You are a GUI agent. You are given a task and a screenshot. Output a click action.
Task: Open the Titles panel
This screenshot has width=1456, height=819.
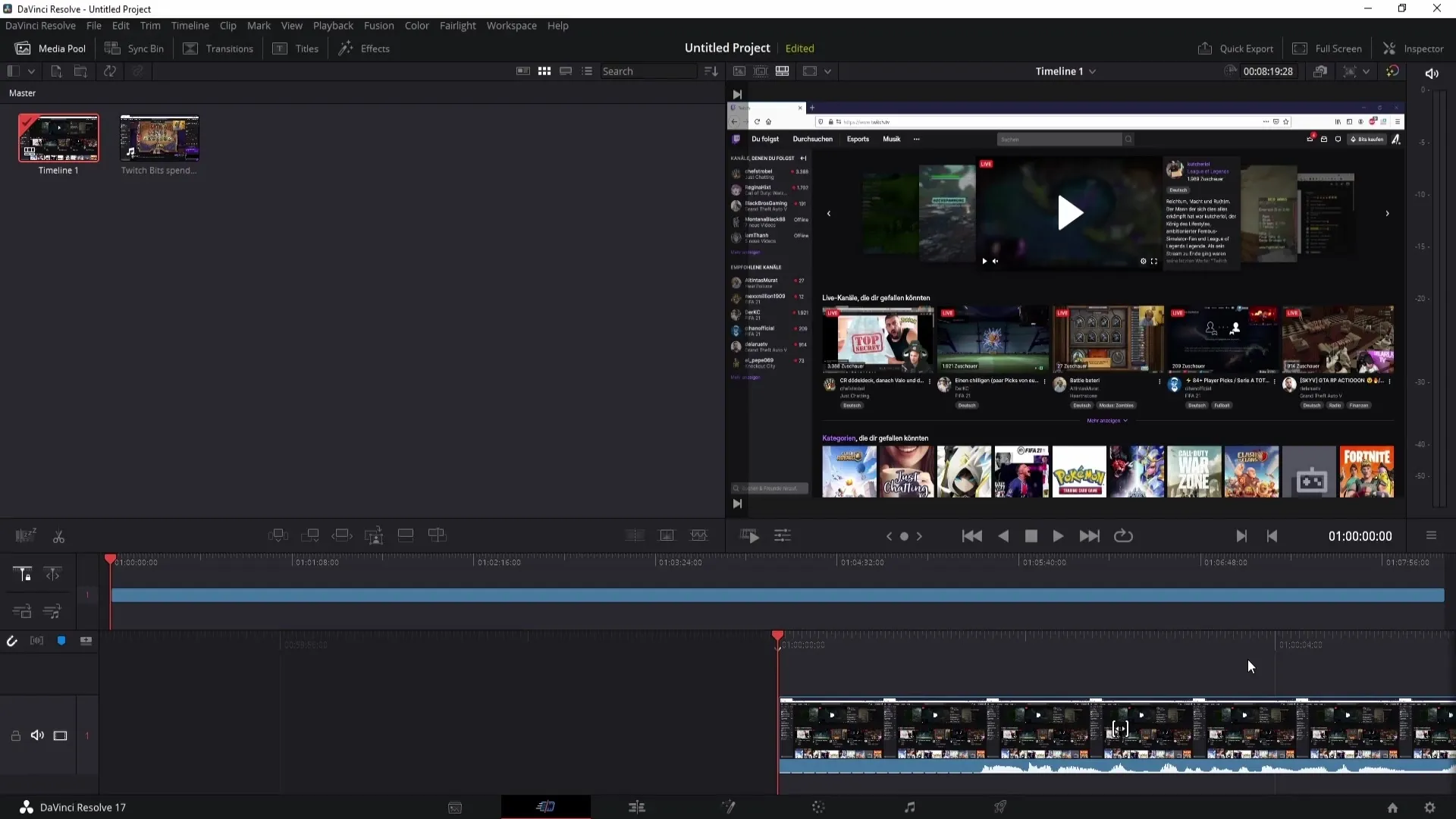point(296,49)
